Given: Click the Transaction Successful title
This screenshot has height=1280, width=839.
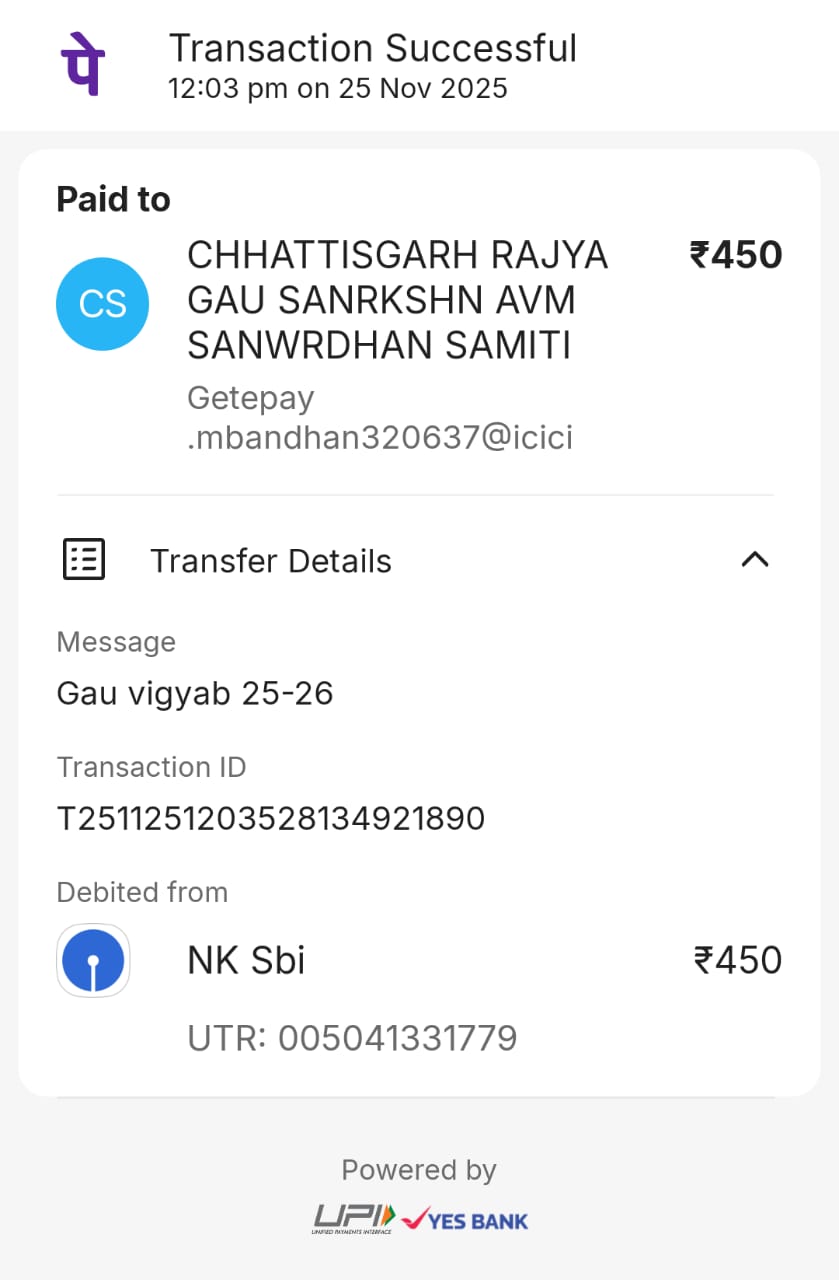Looking at the screenshot, I should (372, 48).
